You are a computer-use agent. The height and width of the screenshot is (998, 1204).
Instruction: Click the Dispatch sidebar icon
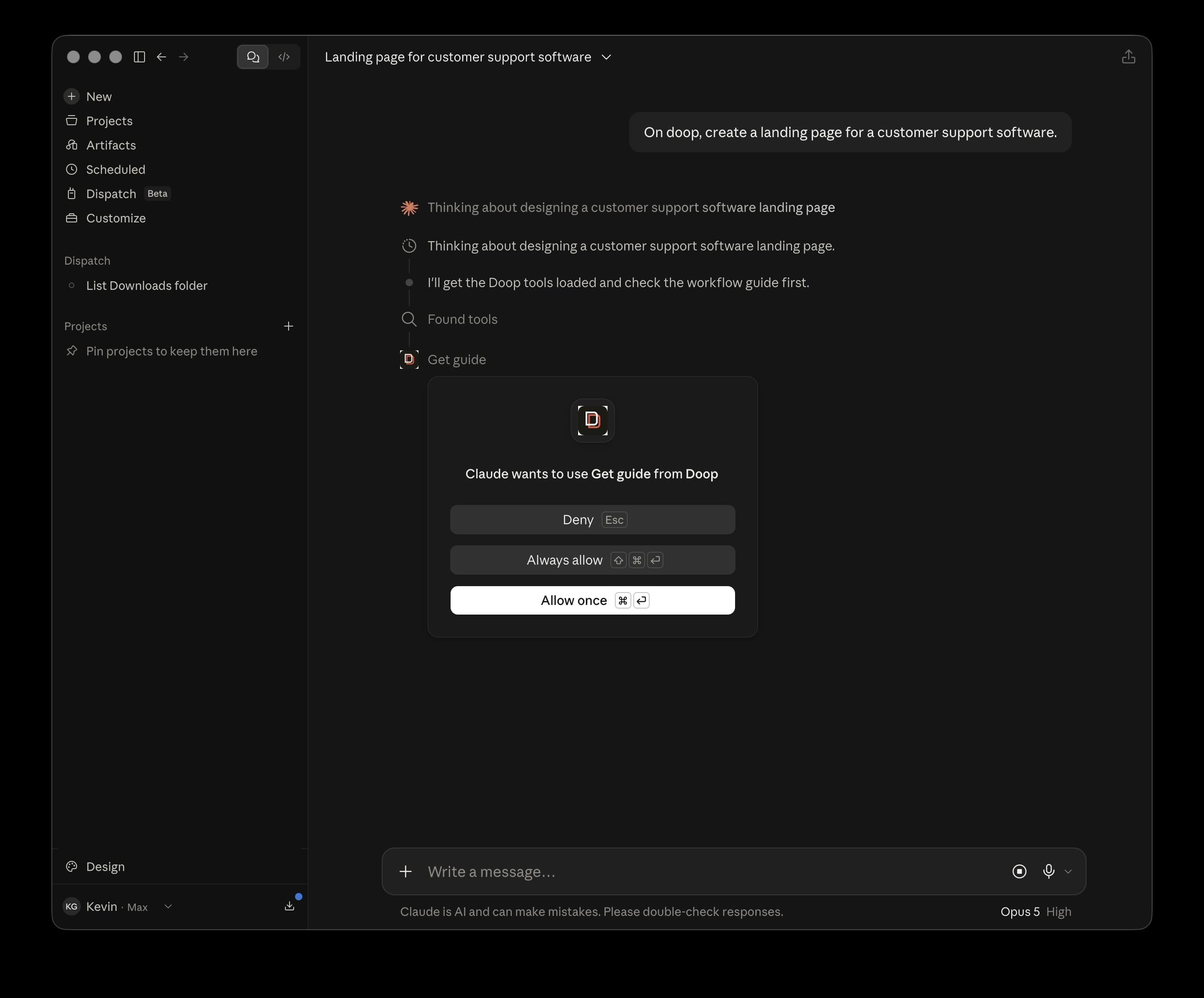72,194
